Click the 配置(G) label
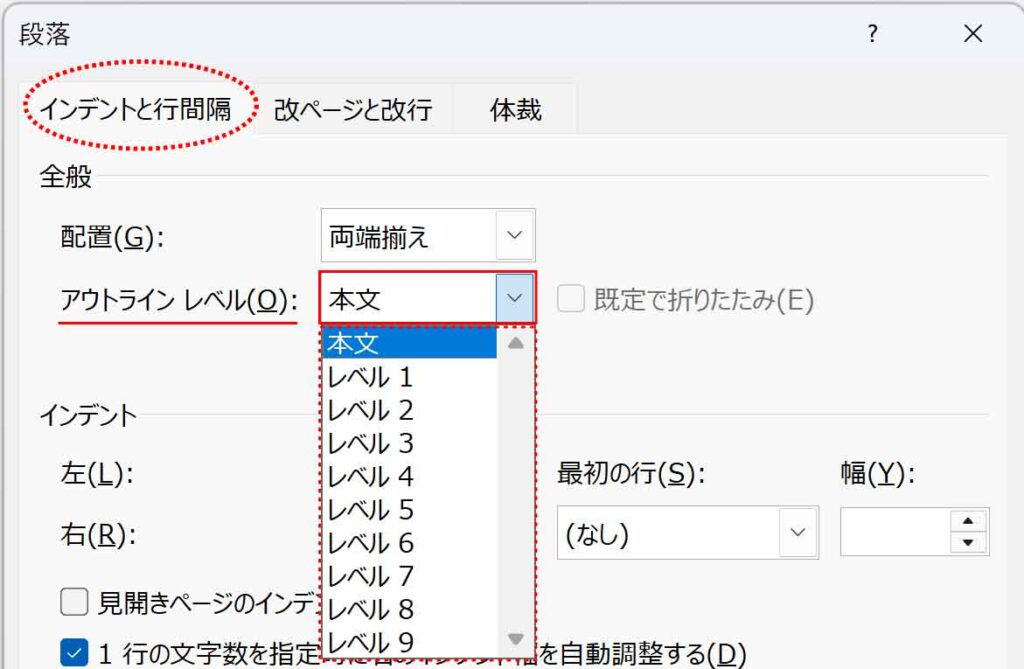The height and width of the screenshot is (669, 1024). (x=112, y=237)
